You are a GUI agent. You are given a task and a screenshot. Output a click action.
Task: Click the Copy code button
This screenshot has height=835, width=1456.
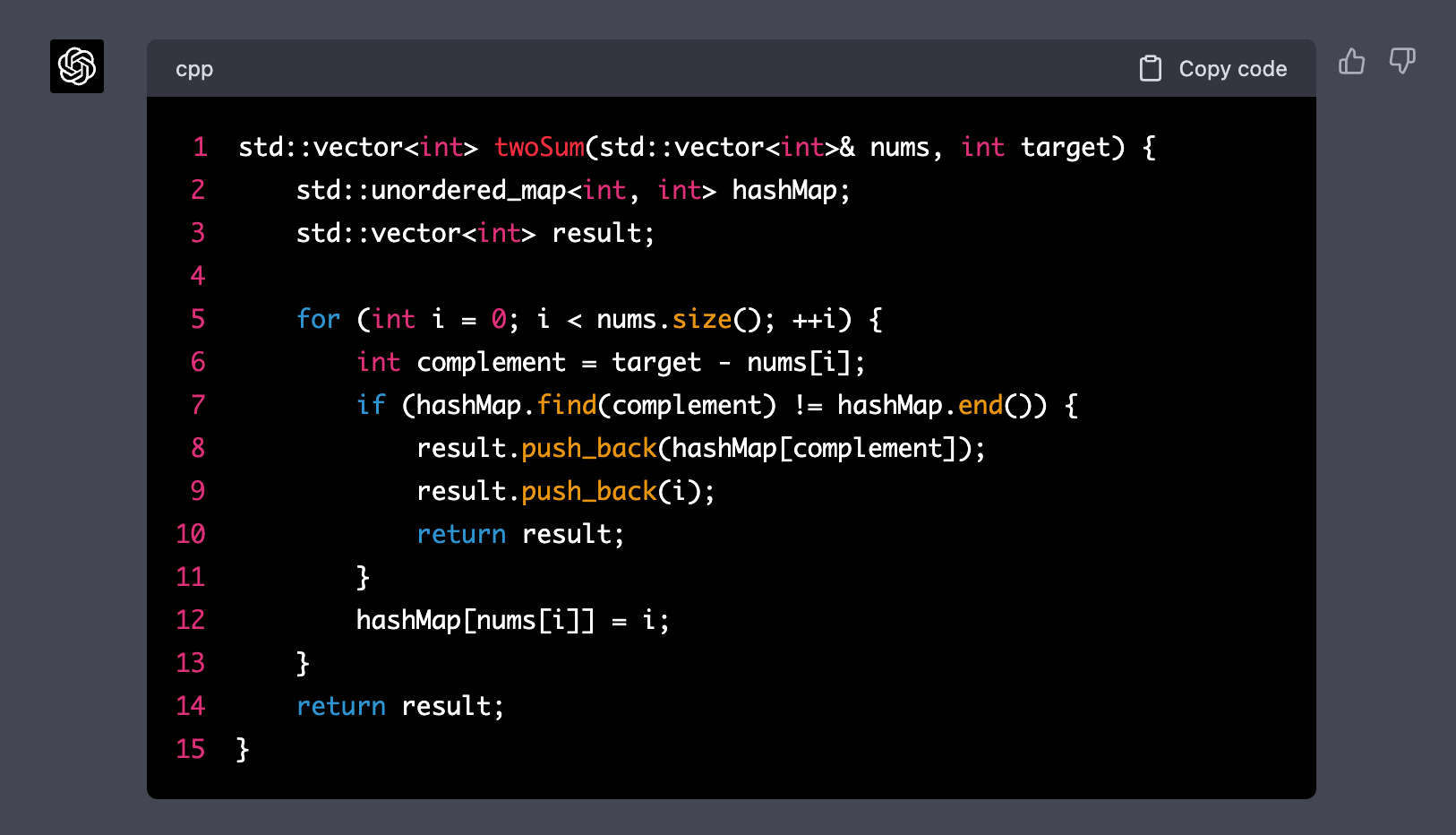tap(1233, 68)
